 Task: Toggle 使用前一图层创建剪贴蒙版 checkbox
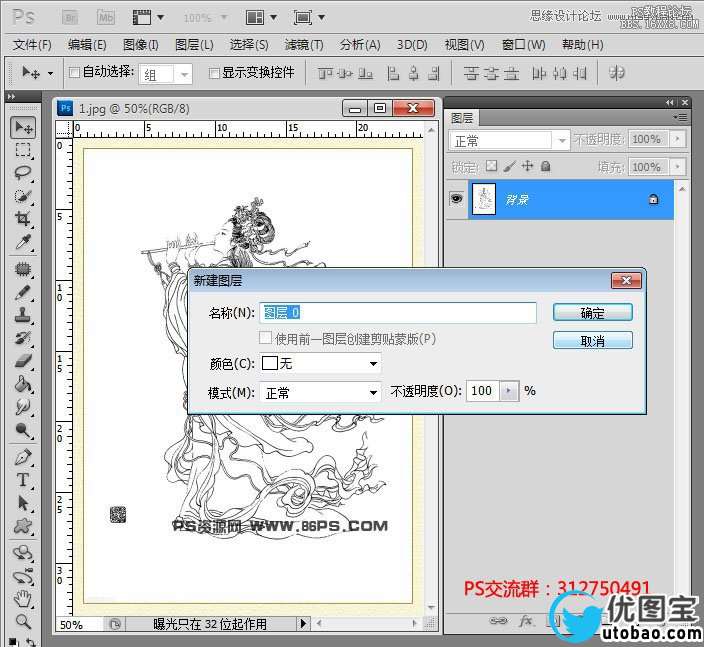[x=265, y=338]
